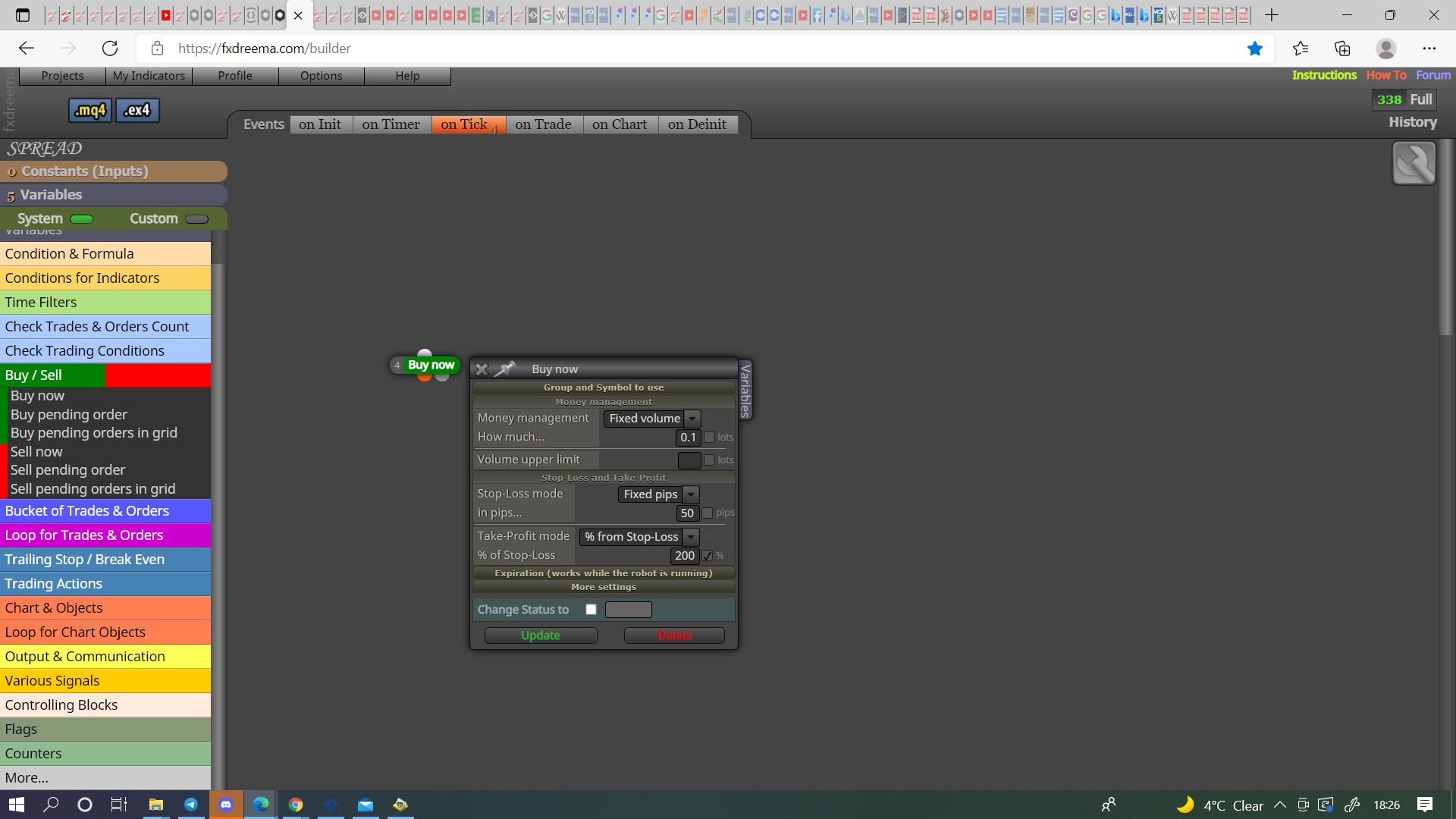1456x819 pixels.
Task: Click the Change Status to color field
Action: click(x=629, y=610)
